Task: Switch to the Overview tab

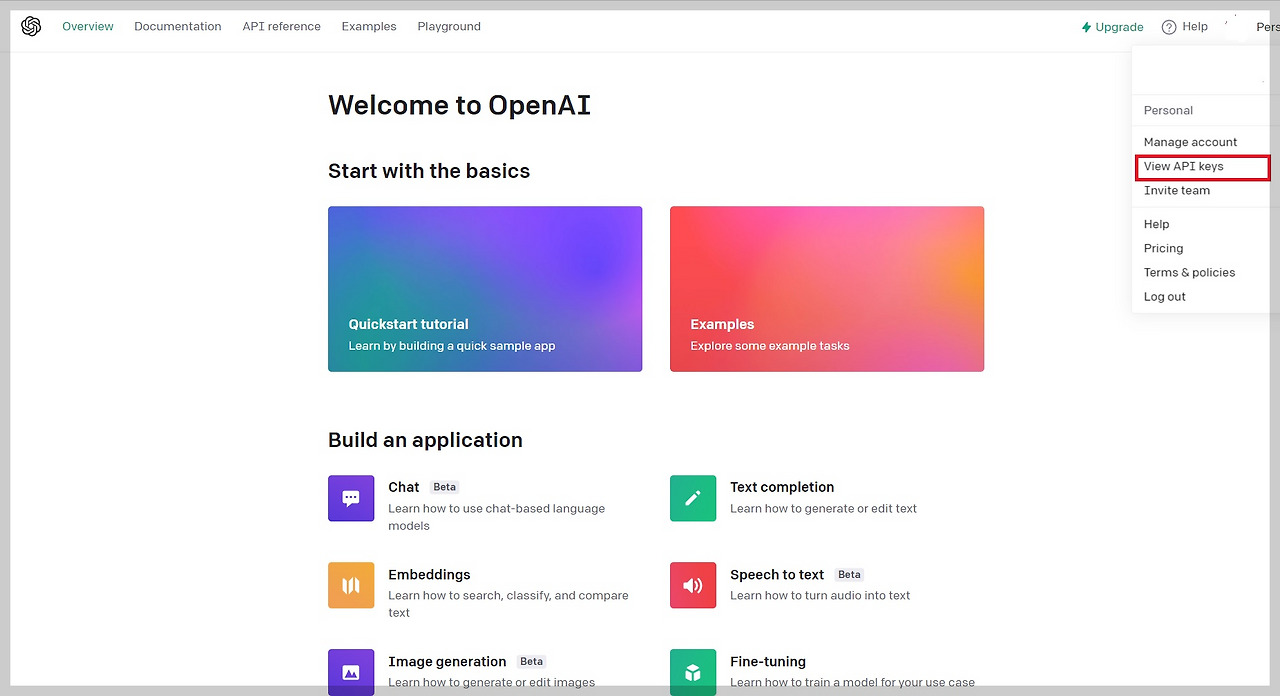Action: point(88,26)
